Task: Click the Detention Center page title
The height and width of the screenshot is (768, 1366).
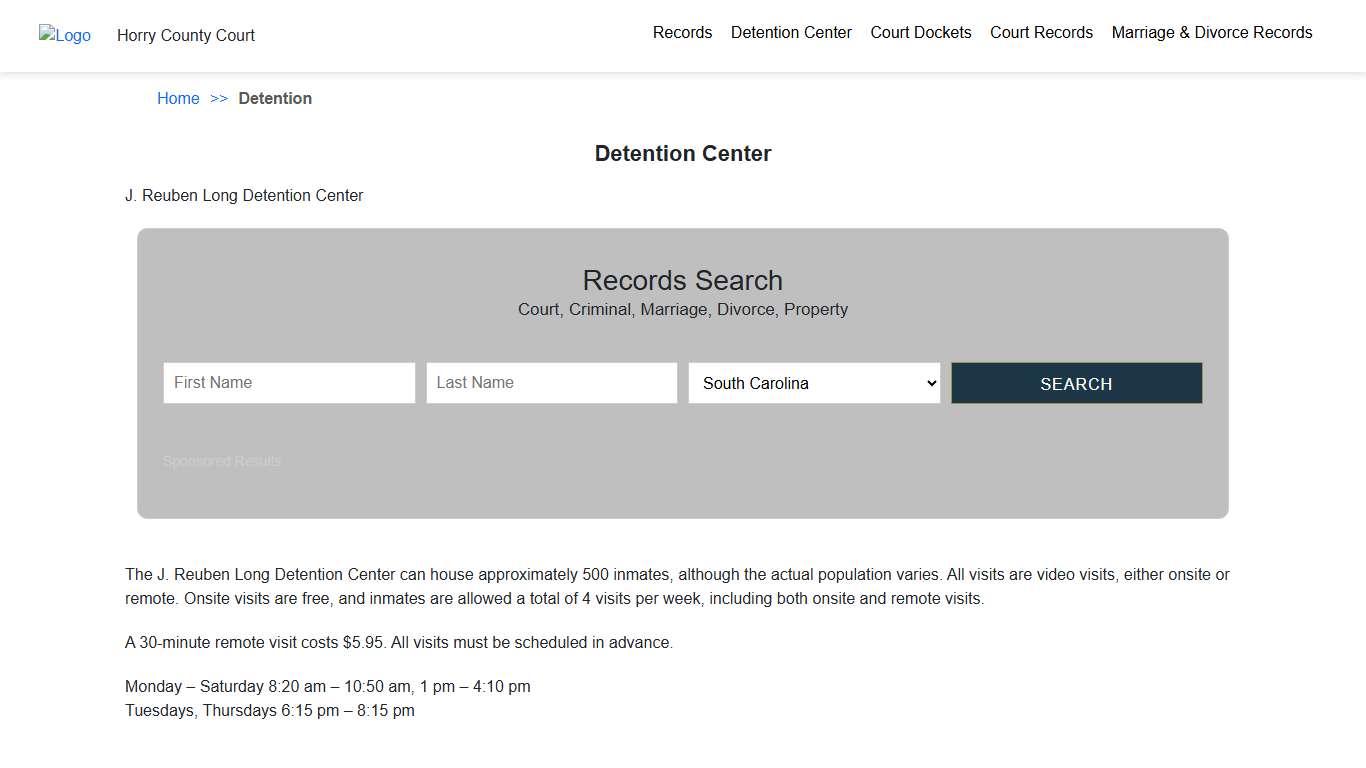Action: point(683,153)
